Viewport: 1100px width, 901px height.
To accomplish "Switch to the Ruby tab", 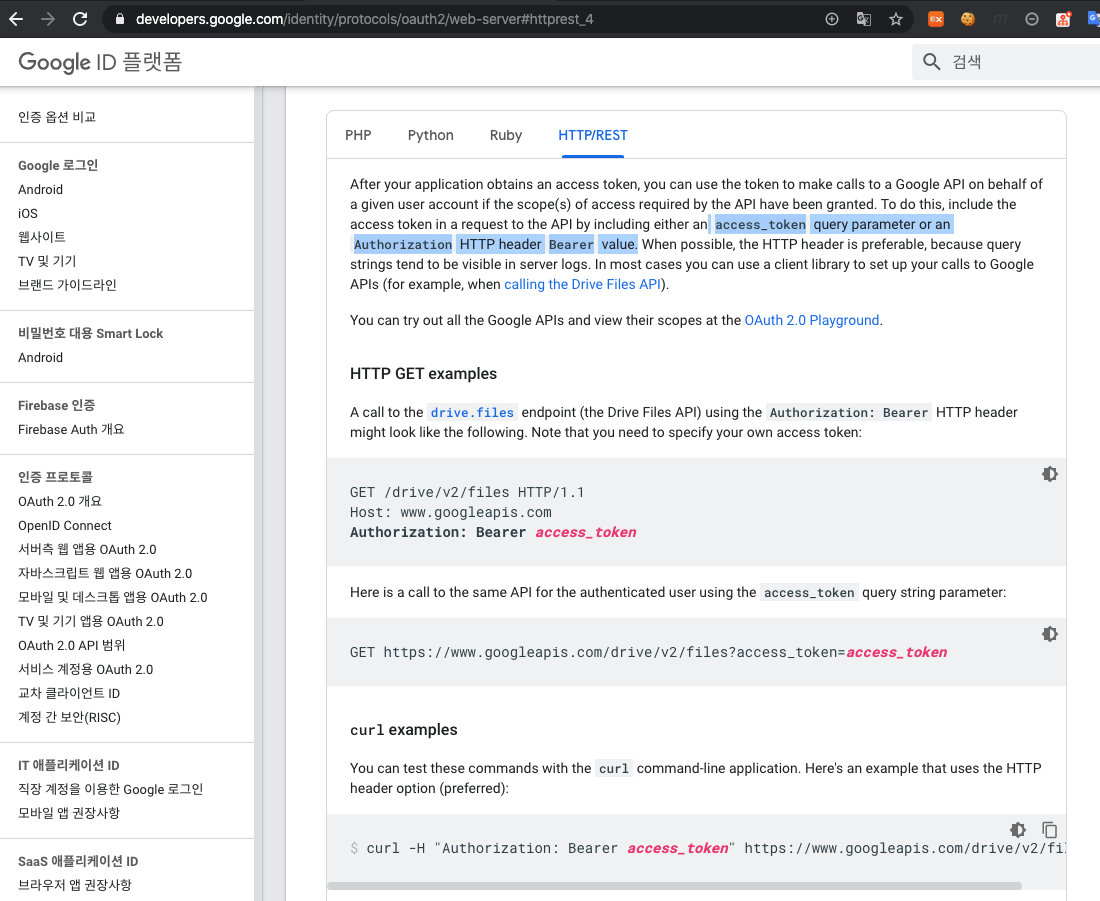I will tap(506, 135).
